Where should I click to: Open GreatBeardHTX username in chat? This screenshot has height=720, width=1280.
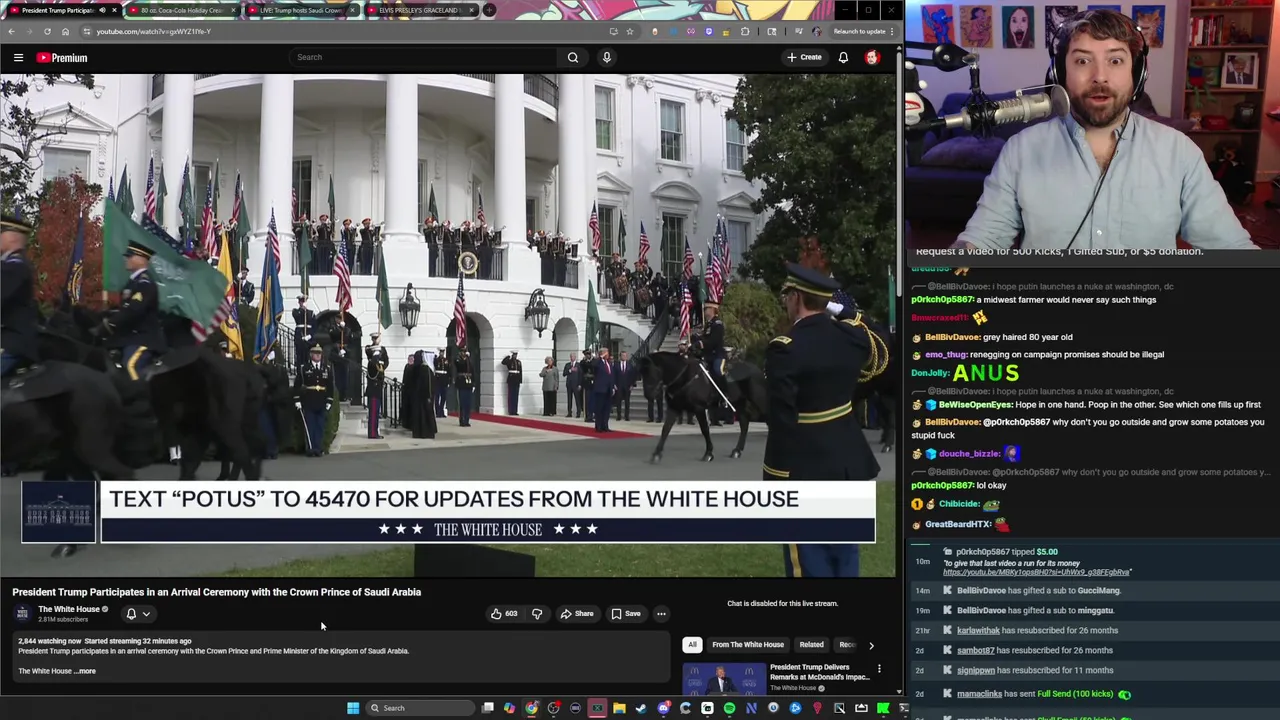958,524
